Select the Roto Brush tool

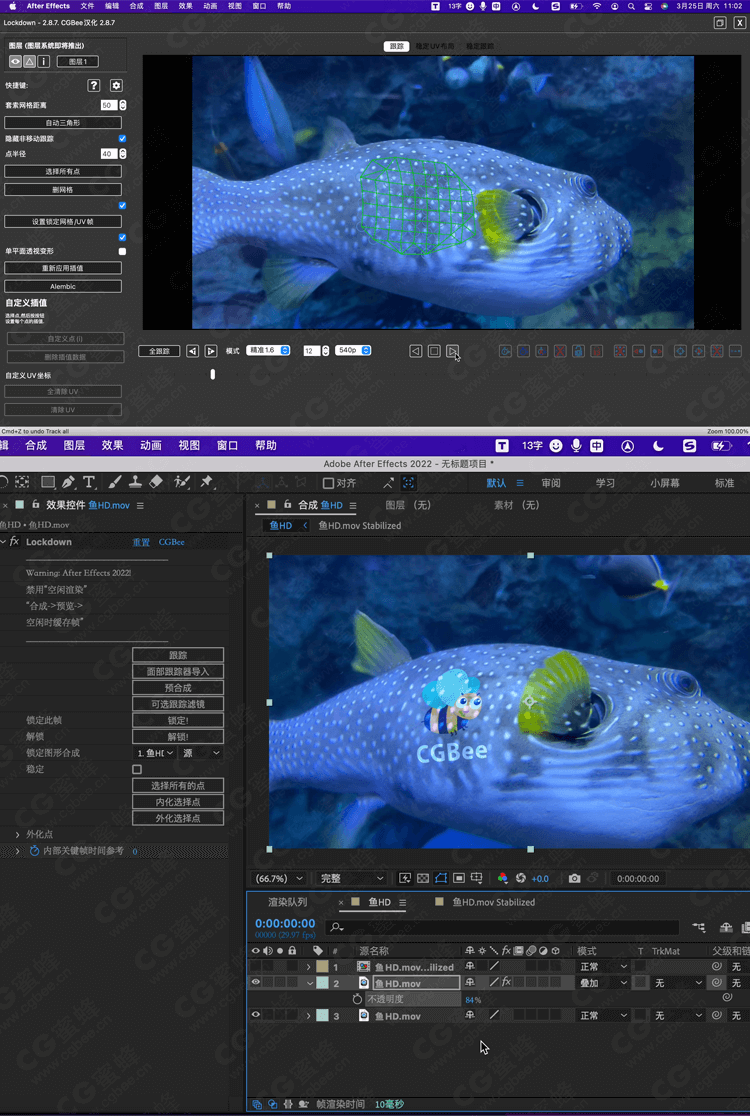point(181,483)
